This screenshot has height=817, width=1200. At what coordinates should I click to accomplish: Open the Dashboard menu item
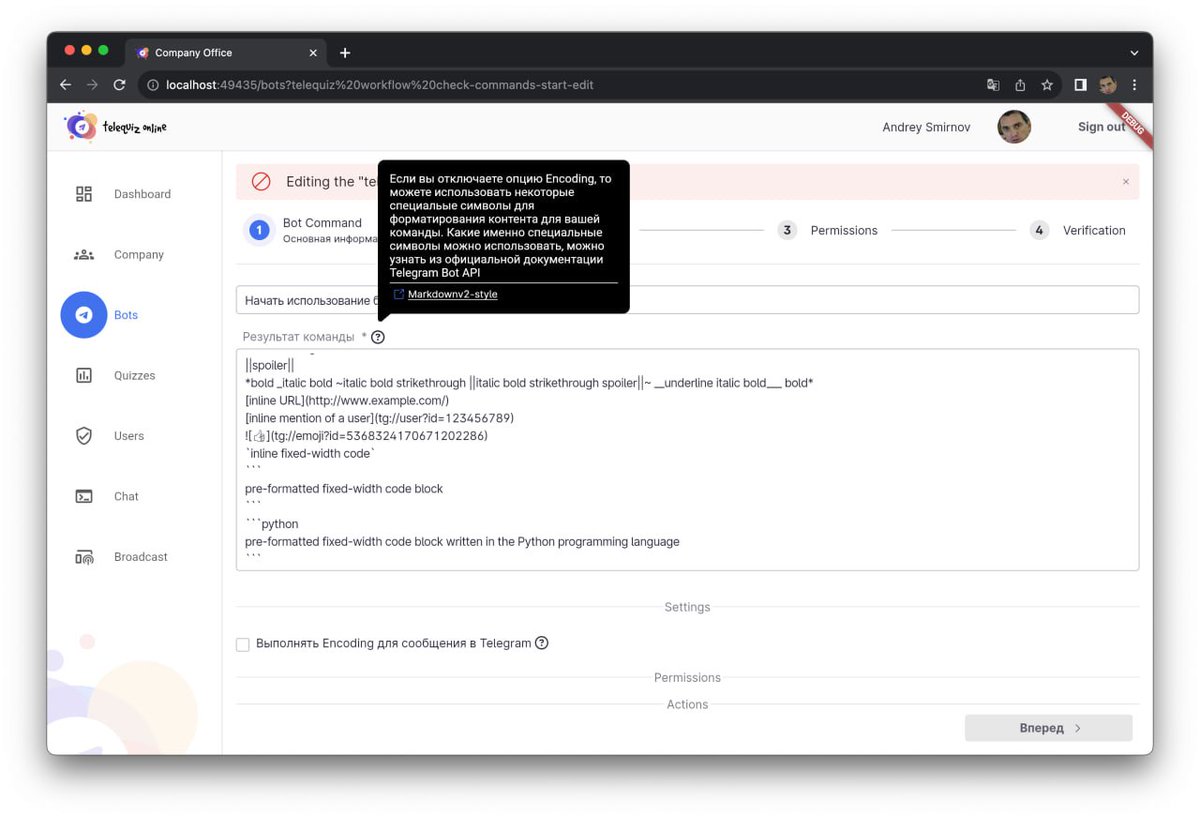142,194
